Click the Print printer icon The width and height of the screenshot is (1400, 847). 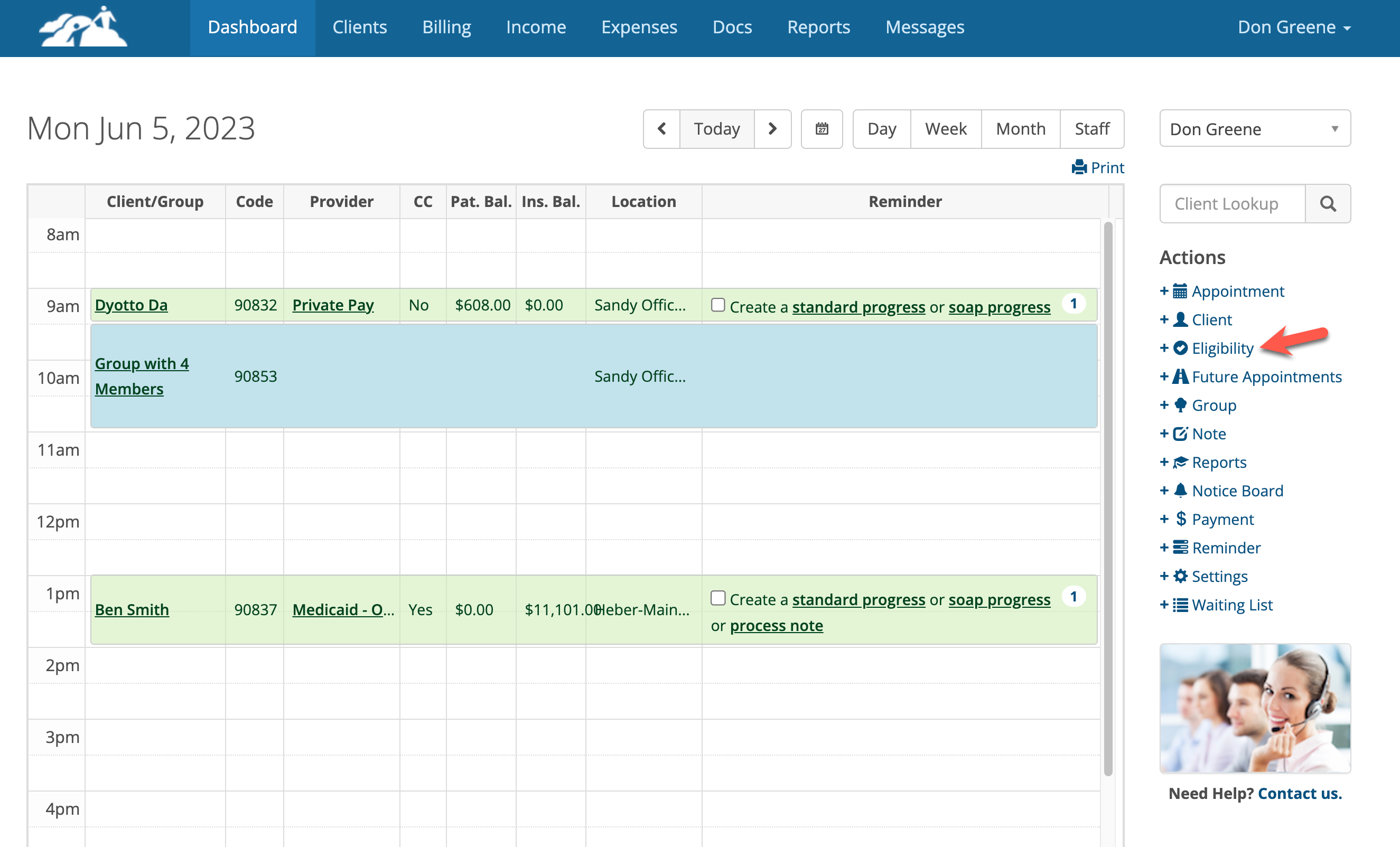[x=1078, y=167]
